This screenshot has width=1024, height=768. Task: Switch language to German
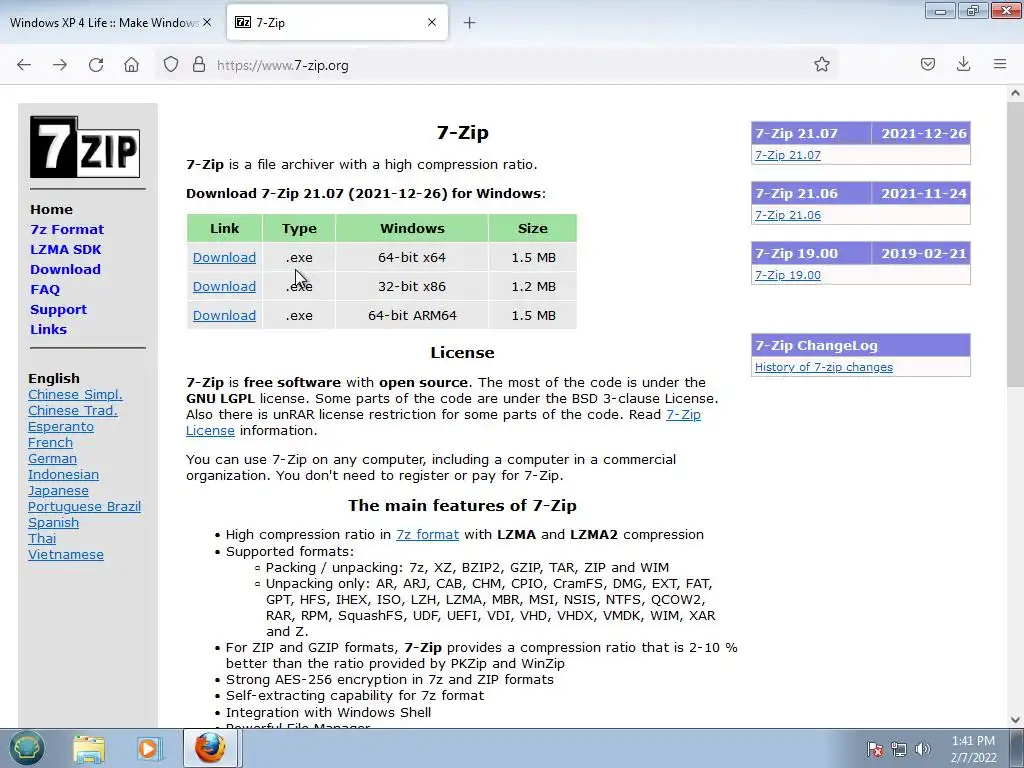click(52, 458)
